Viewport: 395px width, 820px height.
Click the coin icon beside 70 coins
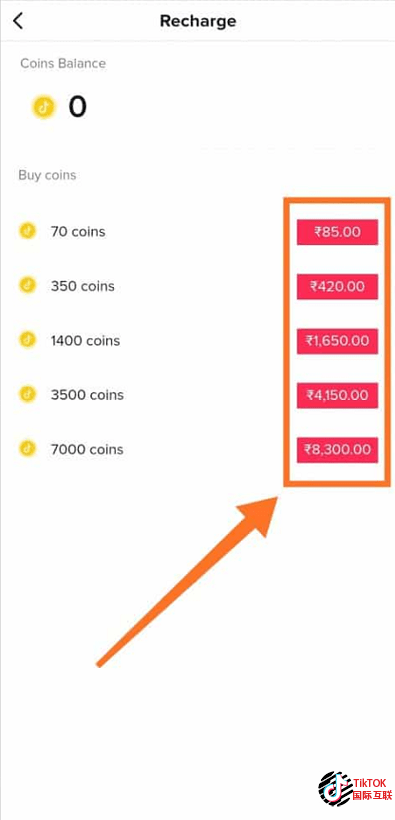28,231
